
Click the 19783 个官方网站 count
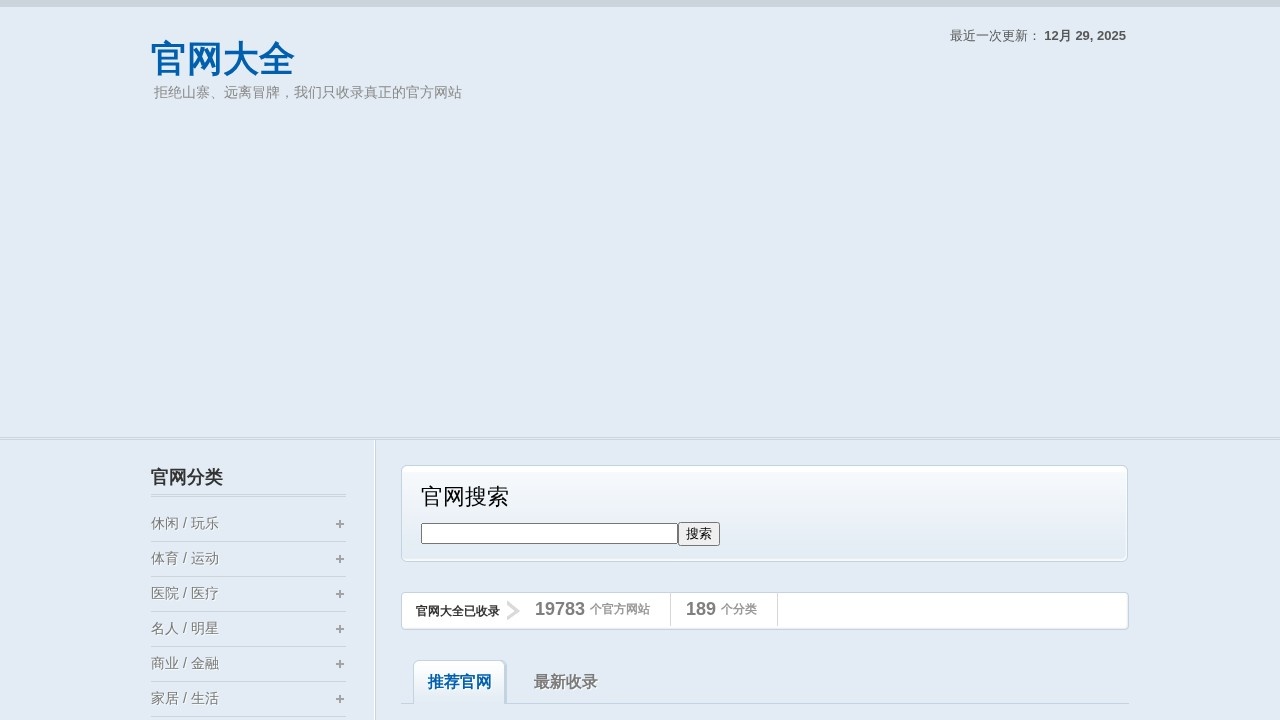click(591, 609)
